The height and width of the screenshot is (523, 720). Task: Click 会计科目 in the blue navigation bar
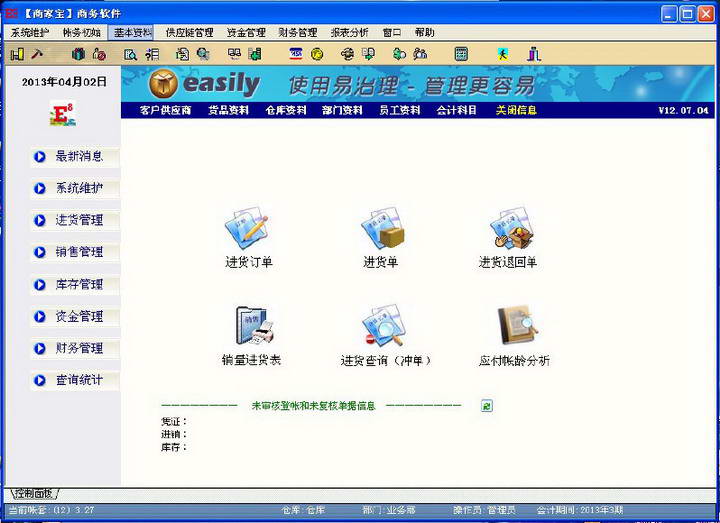456,110
